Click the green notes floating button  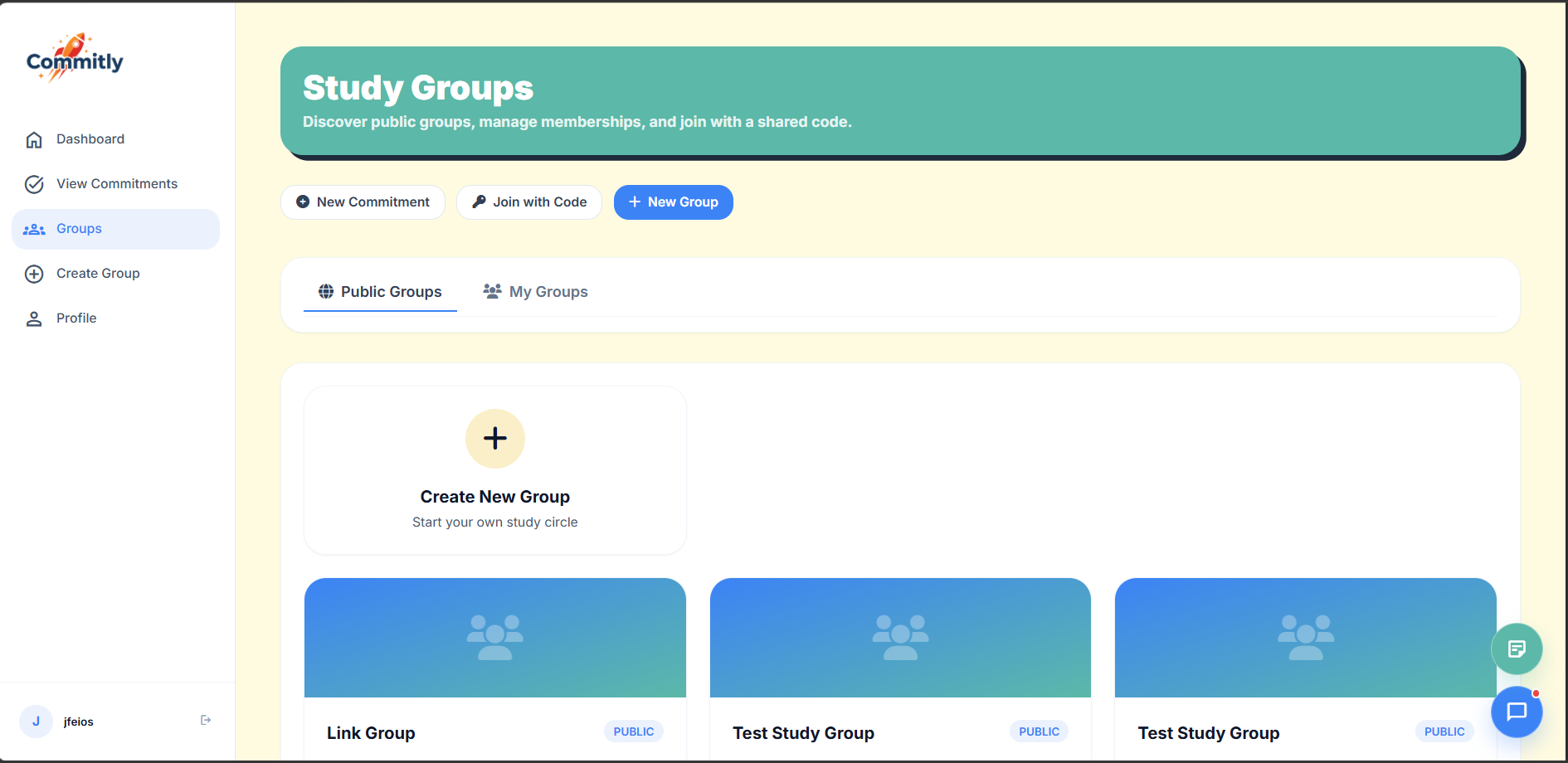tap(1517, 649)
